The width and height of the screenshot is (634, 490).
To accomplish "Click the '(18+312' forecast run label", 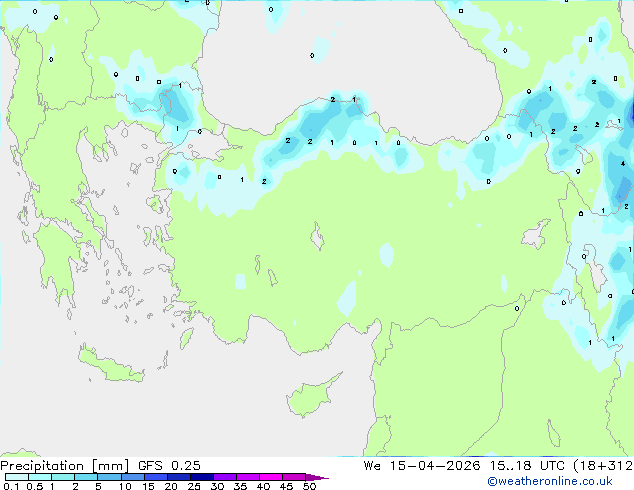I will 603,466.
